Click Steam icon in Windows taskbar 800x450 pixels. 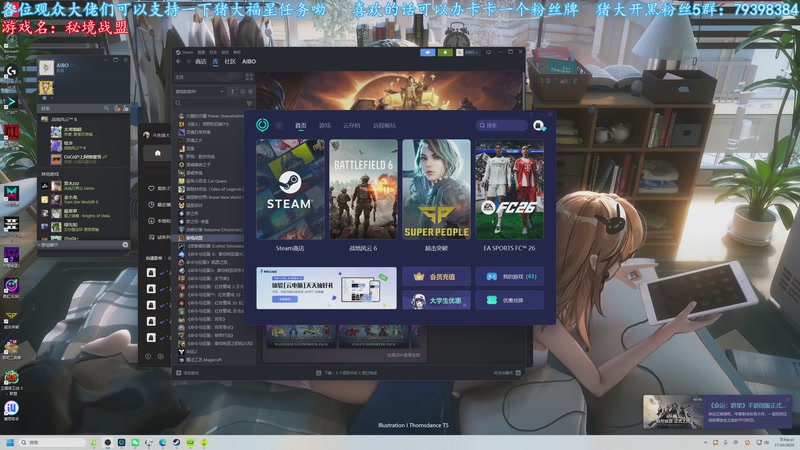point(176,442)
